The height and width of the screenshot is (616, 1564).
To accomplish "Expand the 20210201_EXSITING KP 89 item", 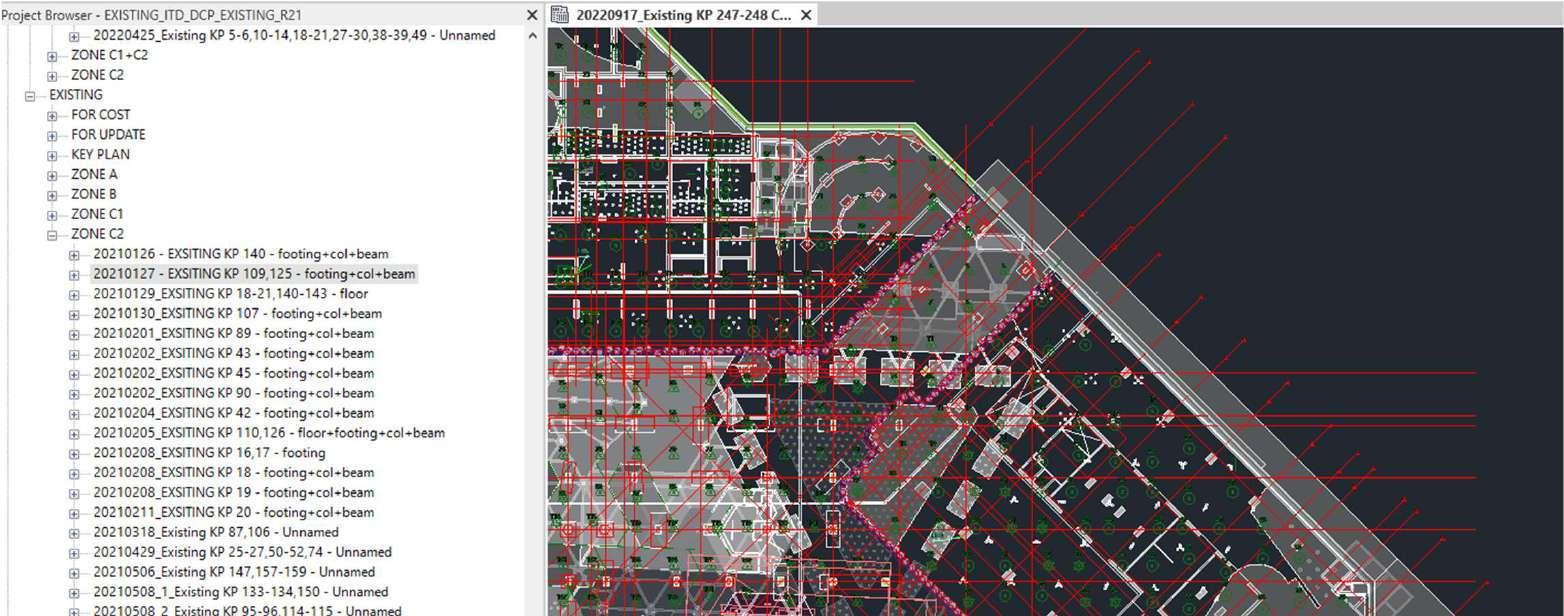I will pos(74,334).
